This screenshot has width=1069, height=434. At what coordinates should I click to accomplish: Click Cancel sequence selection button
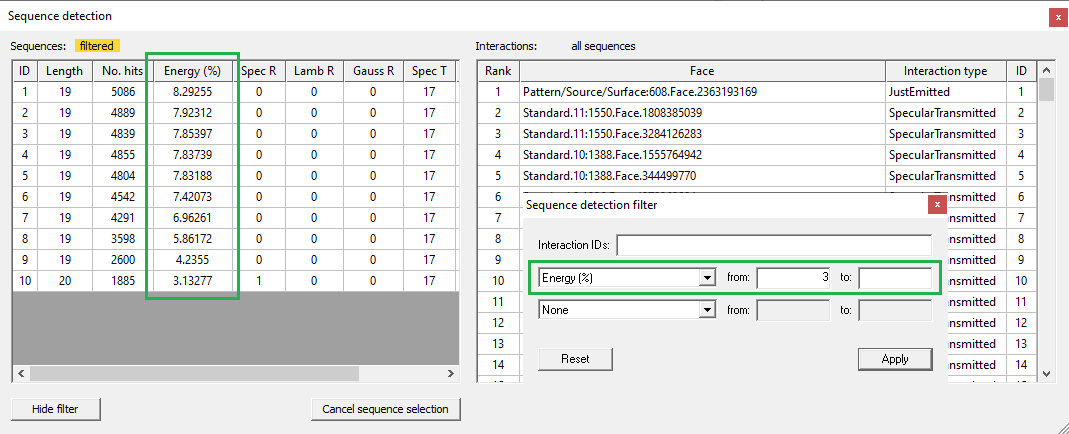point(386,409)
